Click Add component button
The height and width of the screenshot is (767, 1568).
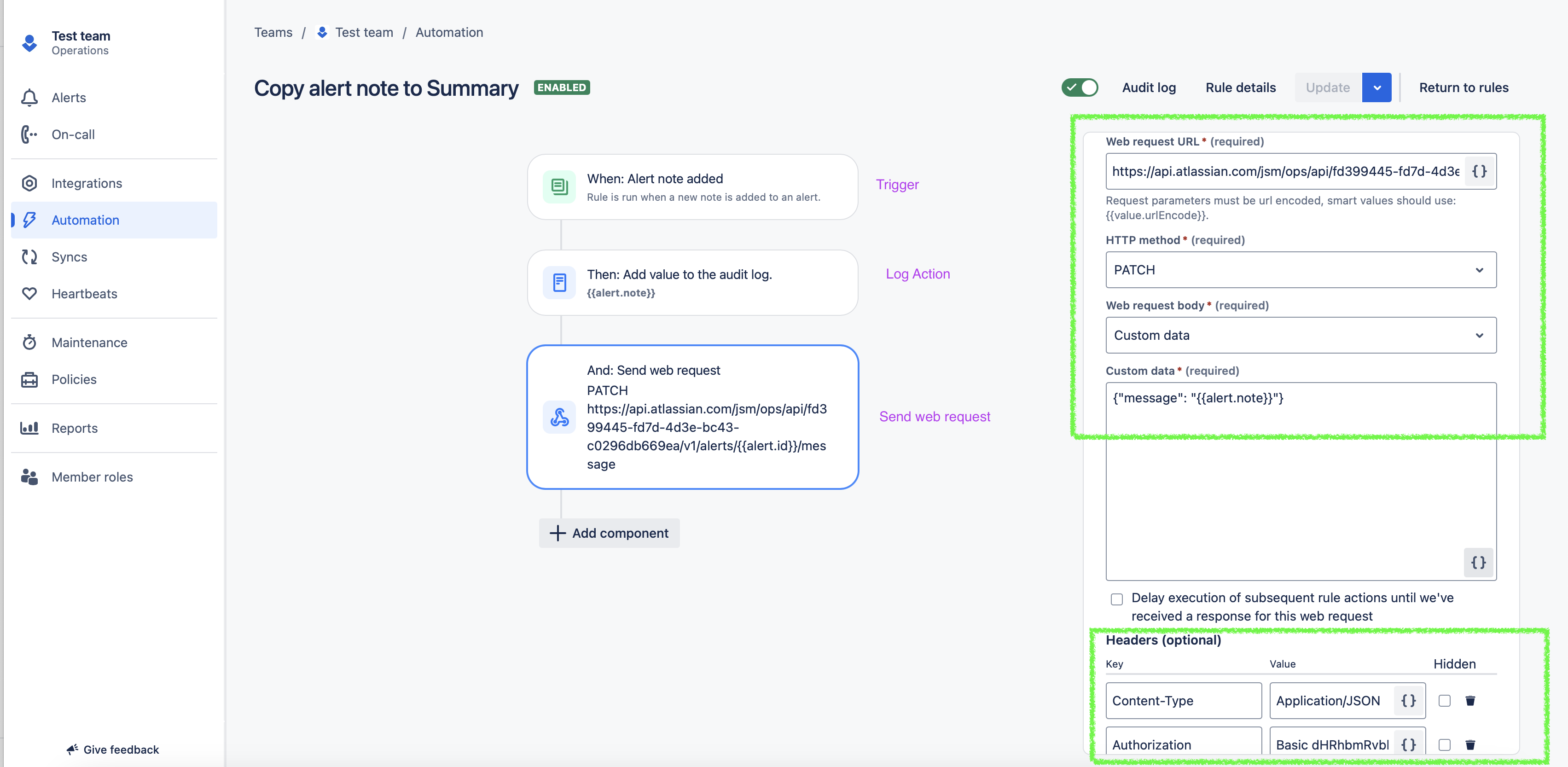click(x=609, y=533)
